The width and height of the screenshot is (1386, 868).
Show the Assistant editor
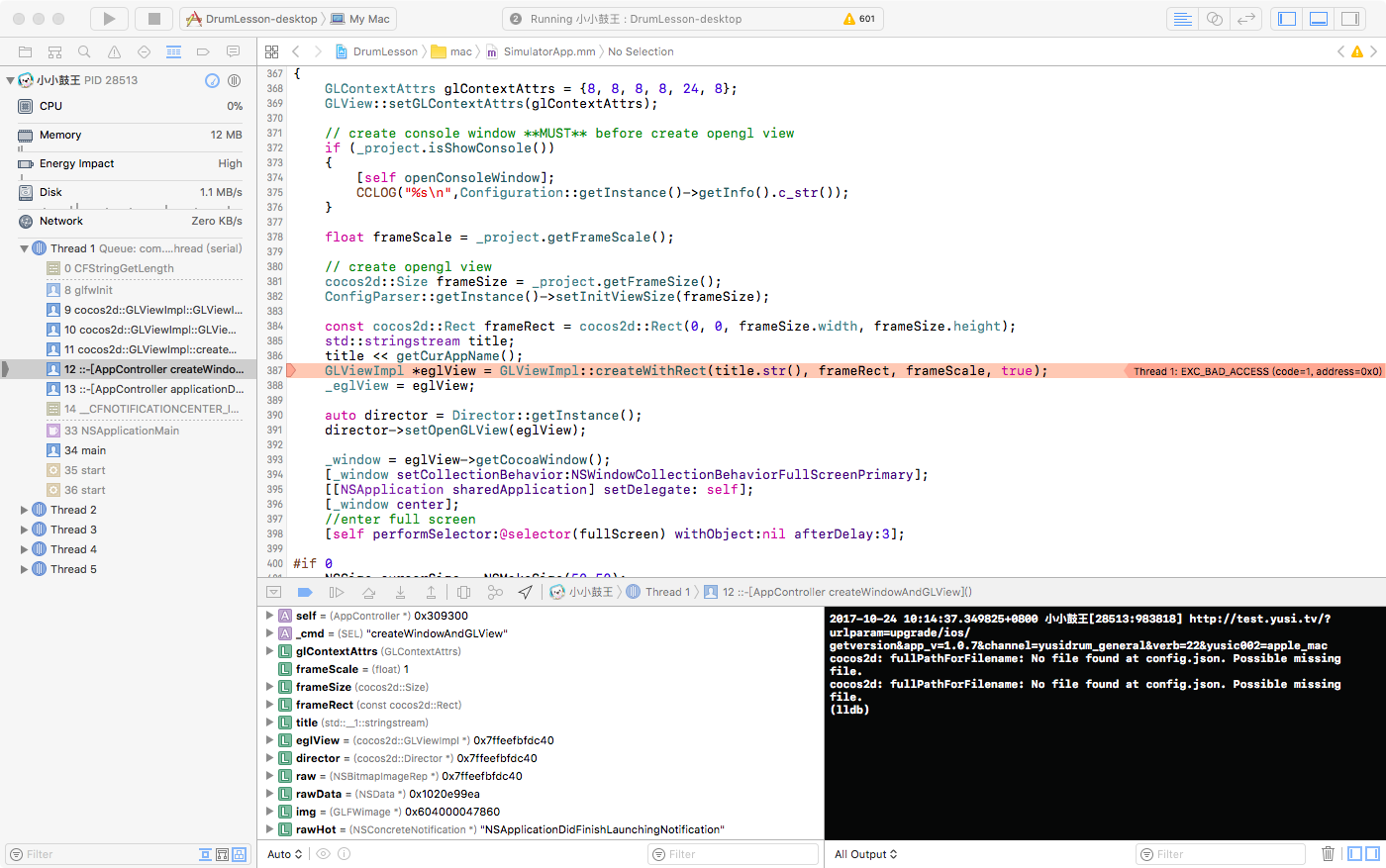click(x=1215, y=19)
